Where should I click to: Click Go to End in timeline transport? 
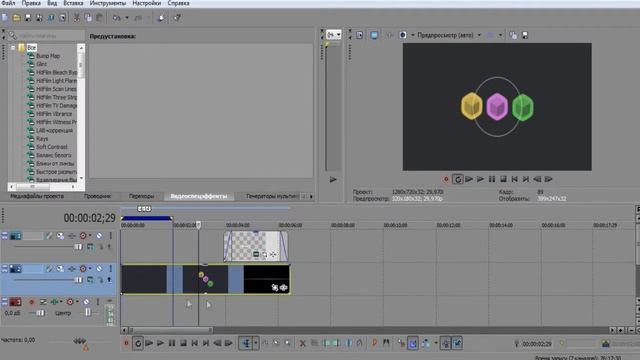(206, 343)
